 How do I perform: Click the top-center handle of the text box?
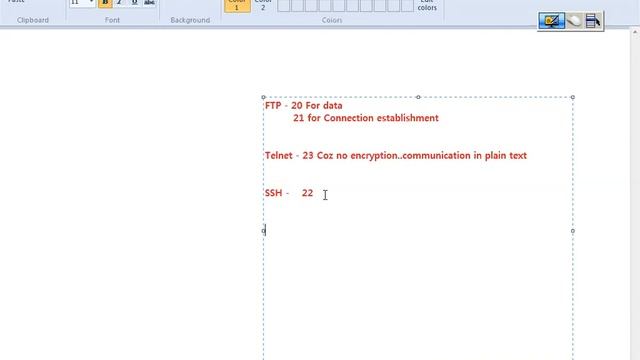click(x=418, y=97)
